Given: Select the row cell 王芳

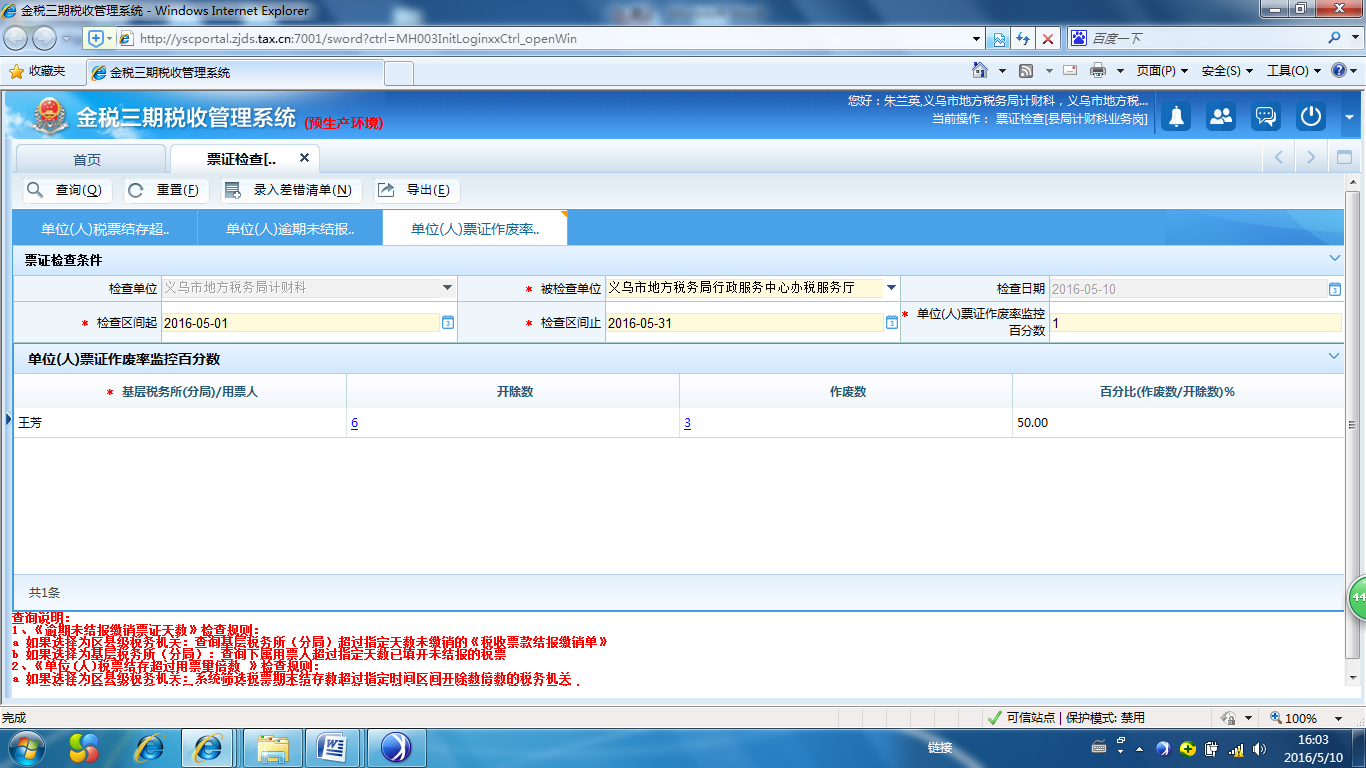Looking at the screenshot, I should click(x=180, y=423).
